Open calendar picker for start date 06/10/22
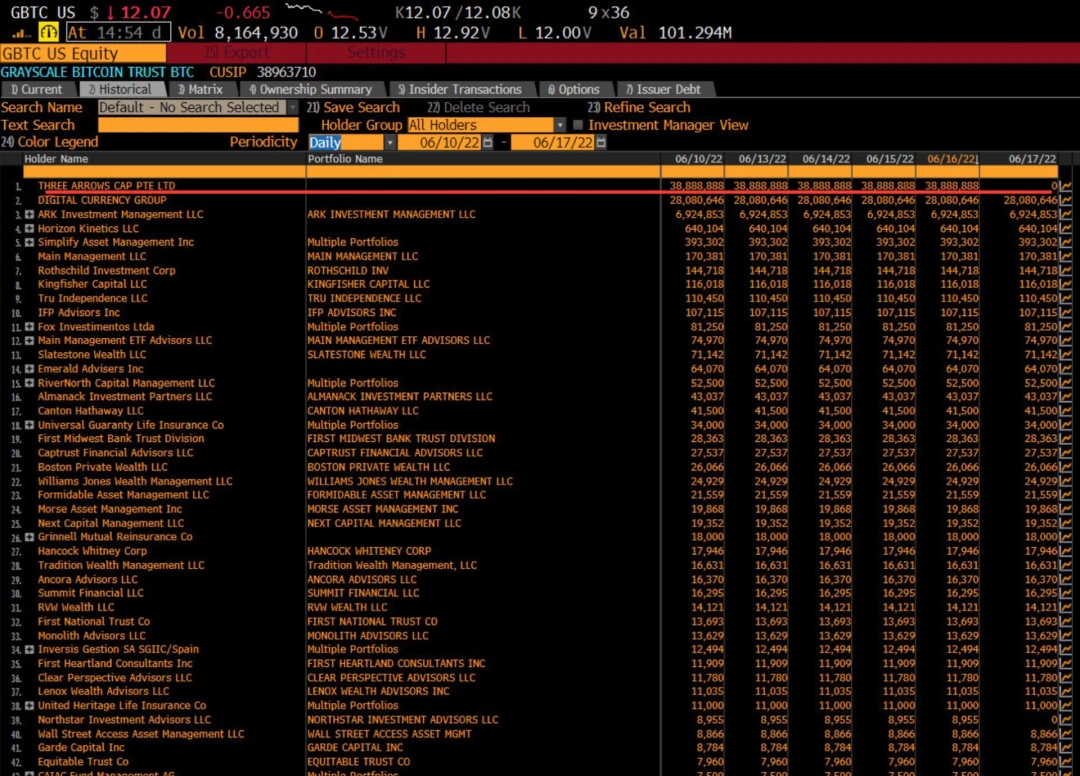 pyautogui.click(x=488, y=143)
